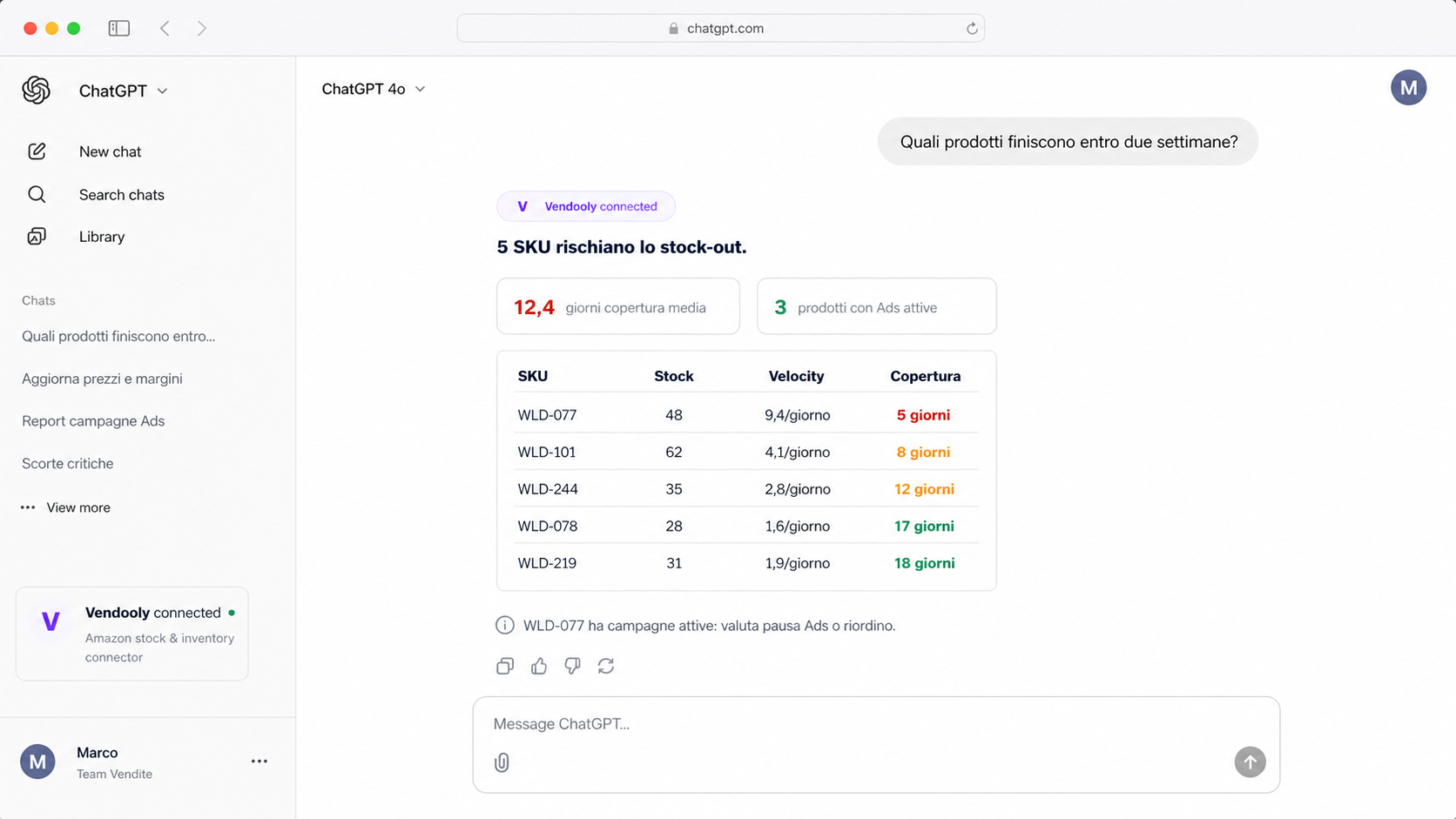This screenshot has height=819, width=1456.
Task: Give a thumbs up to the response
Action: point(539,666)
